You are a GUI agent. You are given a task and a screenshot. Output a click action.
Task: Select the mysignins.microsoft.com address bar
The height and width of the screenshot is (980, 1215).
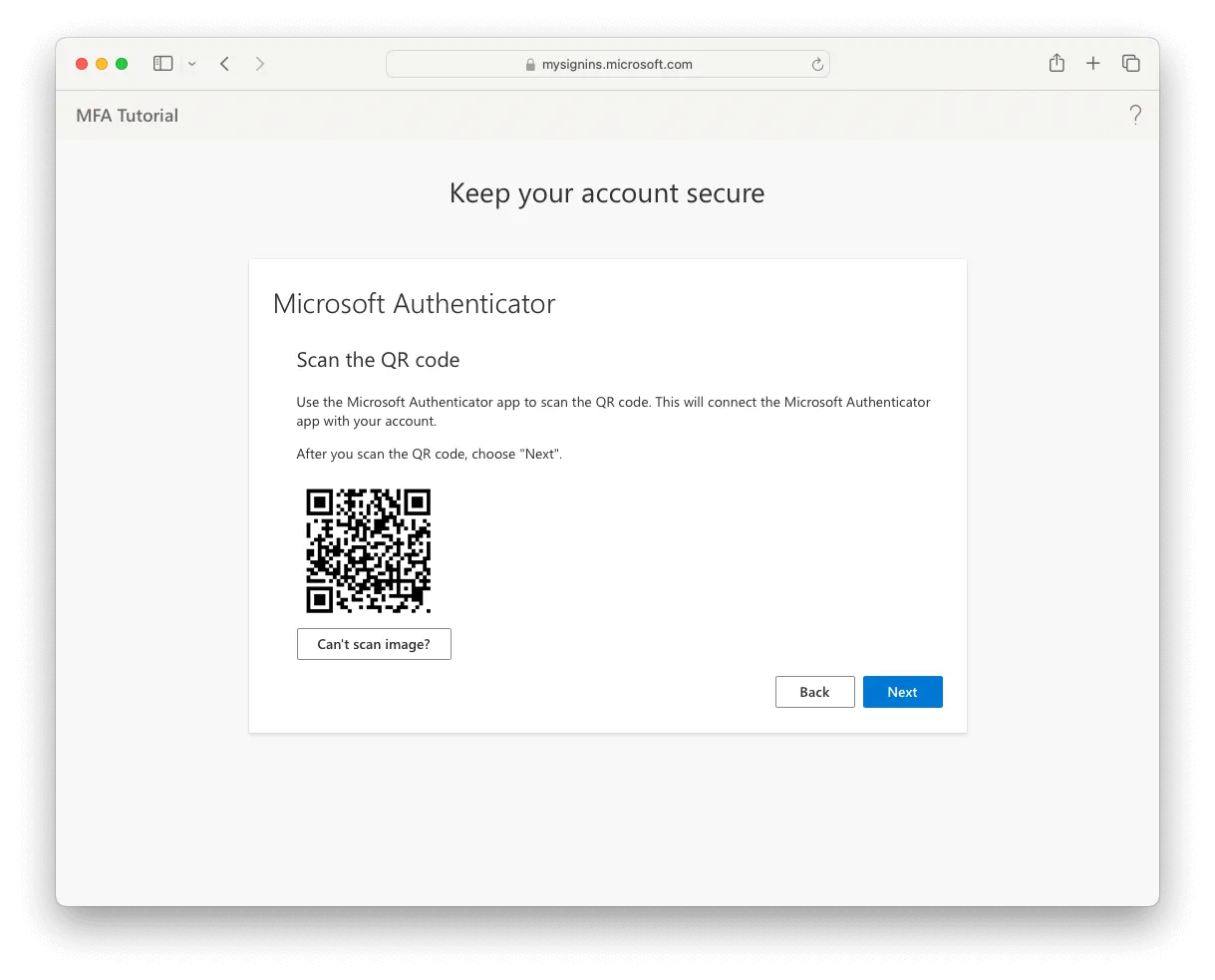click(608, 64)
